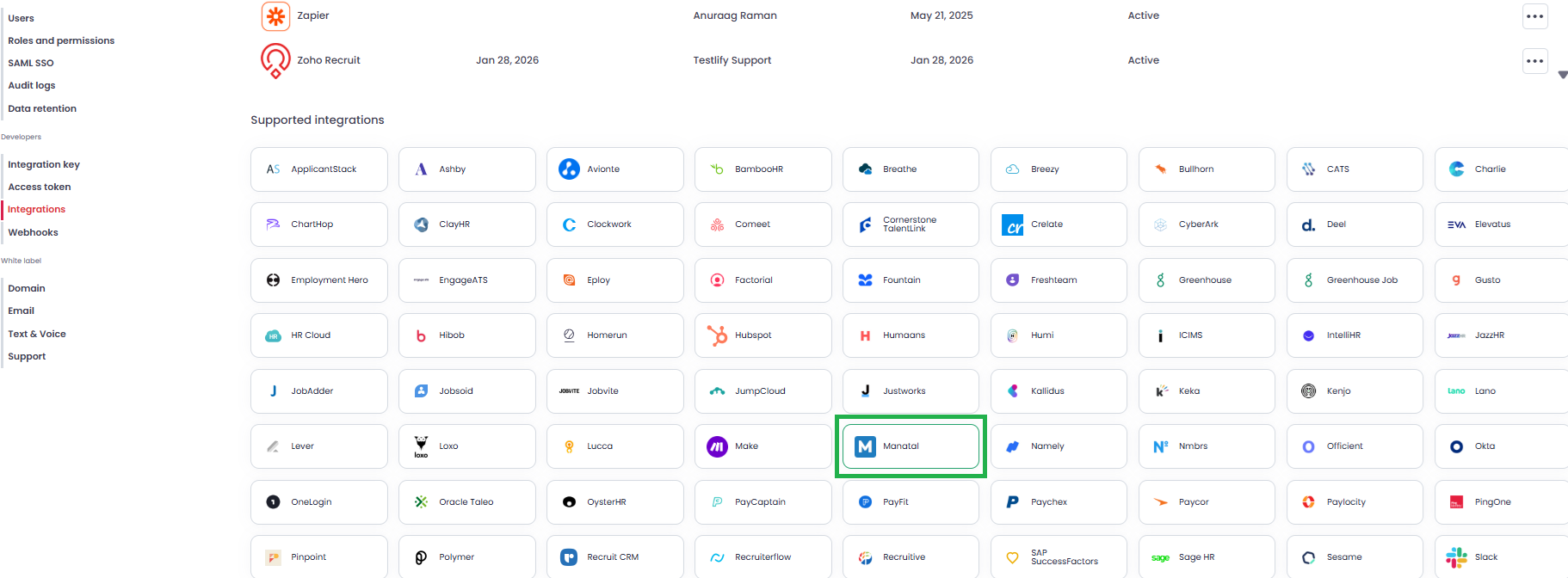This screenshot has height=578, width=1568.
Task: Click the ChartHop logo icon
Action: [x=273, y=224]
